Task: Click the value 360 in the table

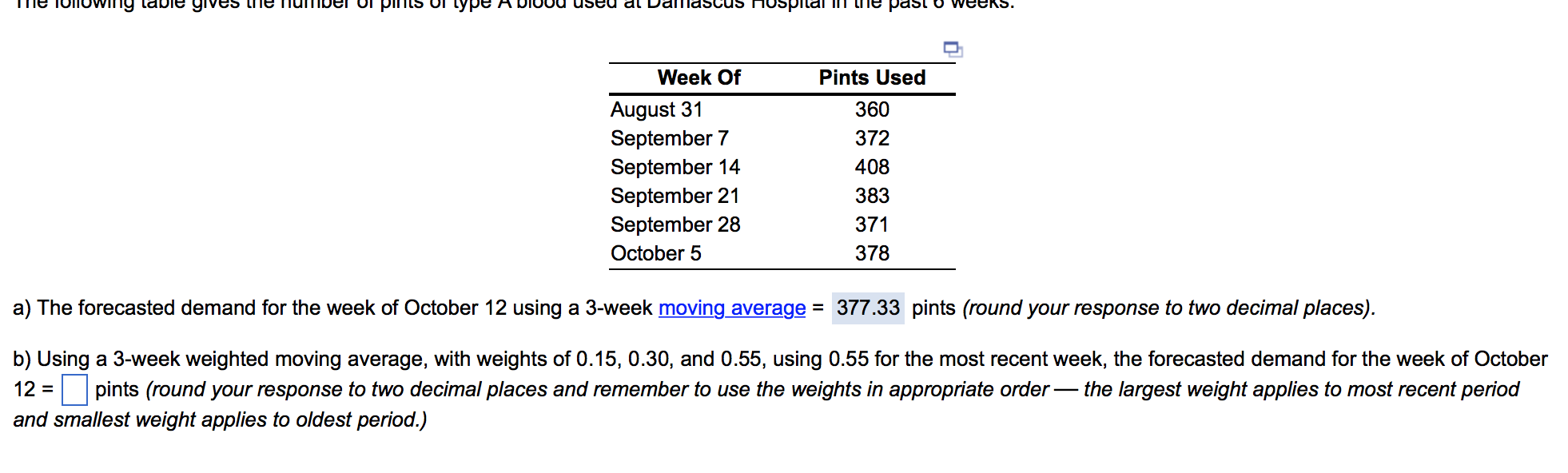Action: pos(871,109)
